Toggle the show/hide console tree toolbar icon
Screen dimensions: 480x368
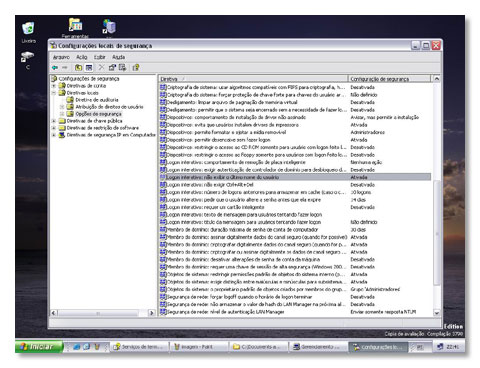coord(89,68)
